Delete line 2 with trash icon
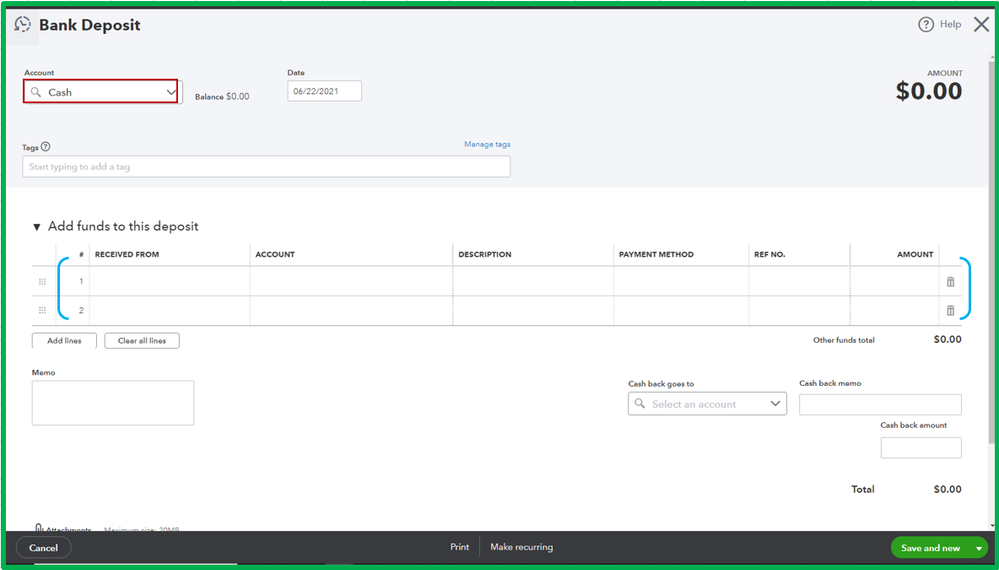999x570 pixels. pyautogui.click(x=950, y=311)
